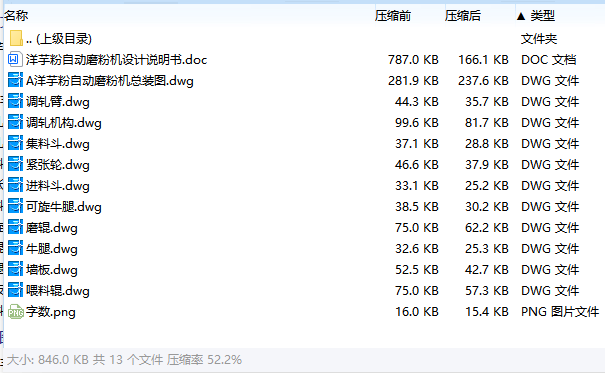Click the 99.6 KB size value
The image size is (605, 373).
click(x=417, y=123)
